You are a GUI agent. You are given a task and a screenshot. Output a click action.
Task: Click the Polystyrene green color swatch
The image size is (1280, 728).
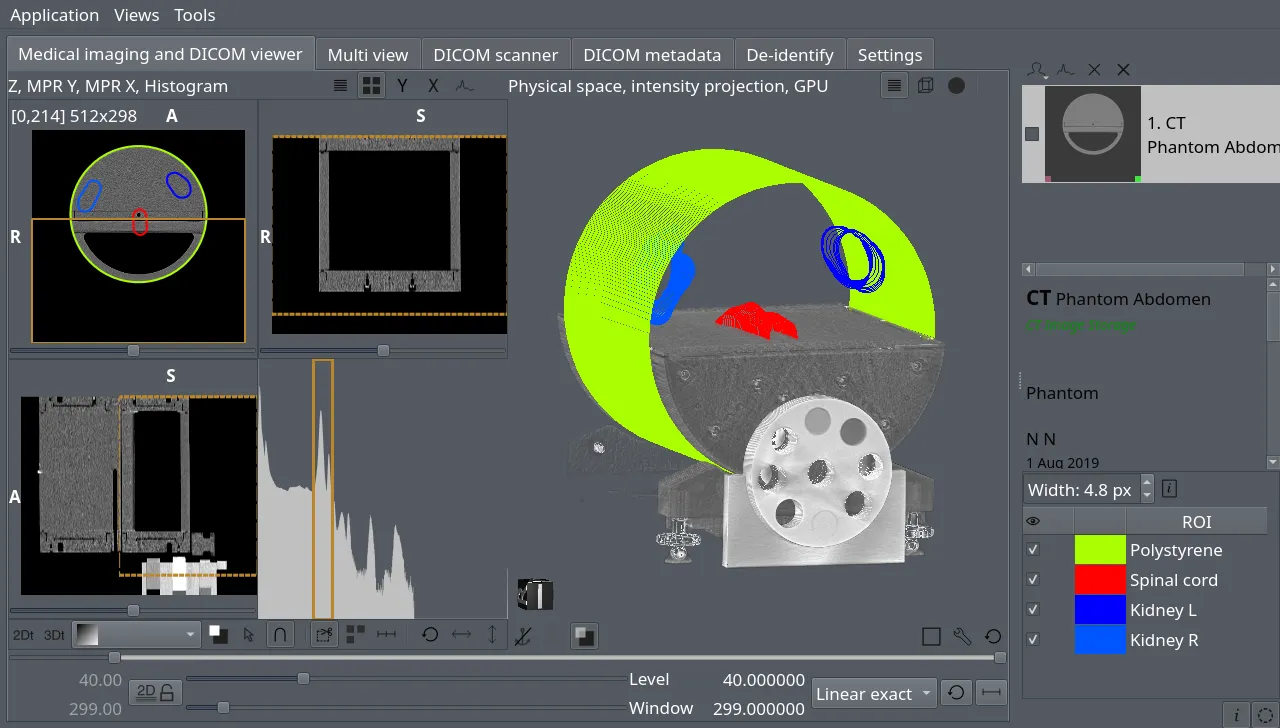pos(1100,550)
